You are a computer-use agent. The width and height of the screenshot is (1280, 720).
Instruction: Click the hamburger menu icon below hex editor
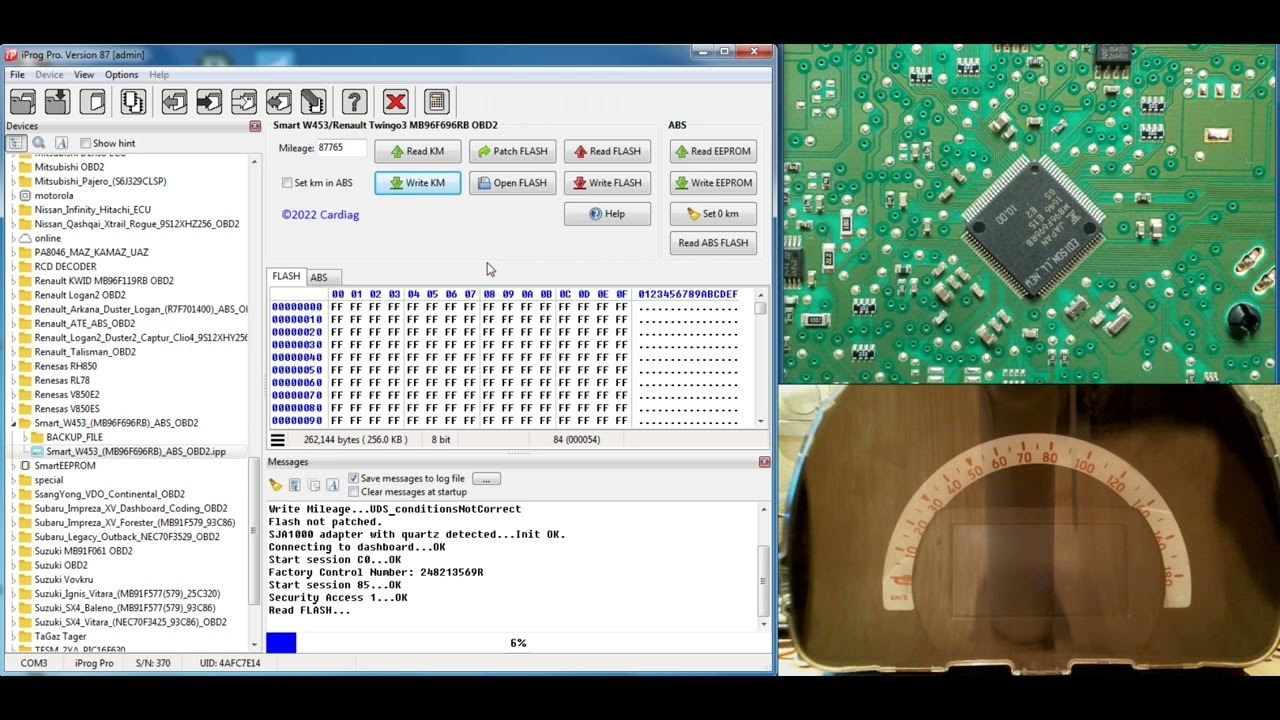(277, 440)
